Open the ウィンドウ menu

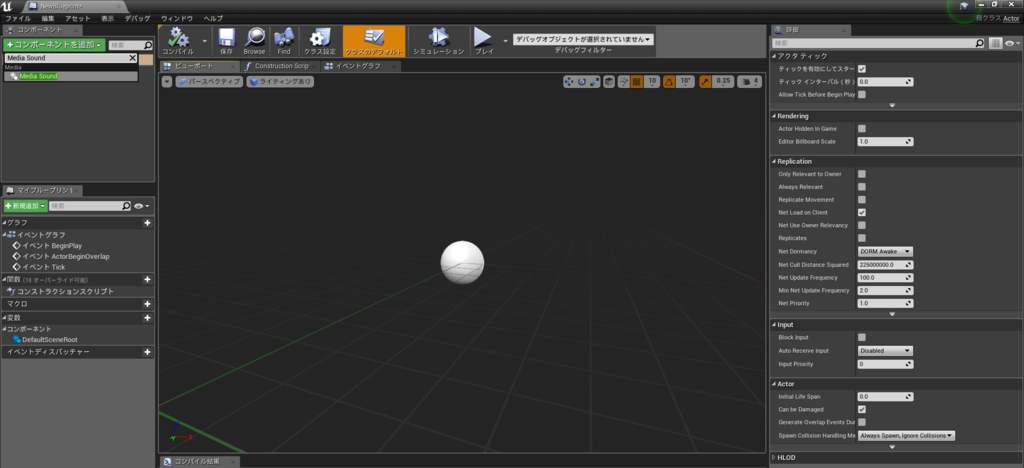(x=176, y=18)
